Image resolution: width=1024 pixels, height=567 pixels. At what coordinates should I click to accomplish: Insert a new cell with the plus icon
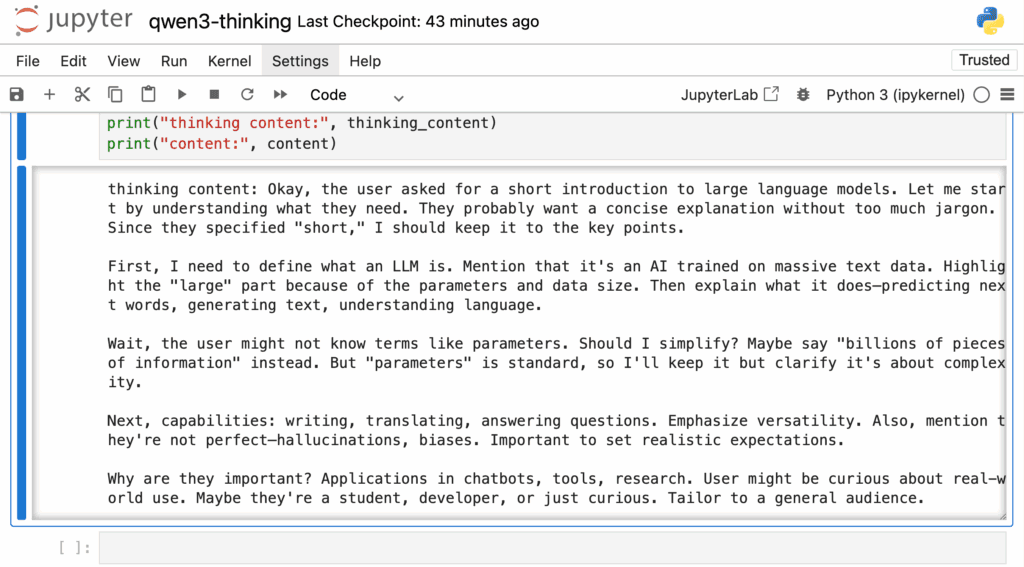tap(49, 95)
